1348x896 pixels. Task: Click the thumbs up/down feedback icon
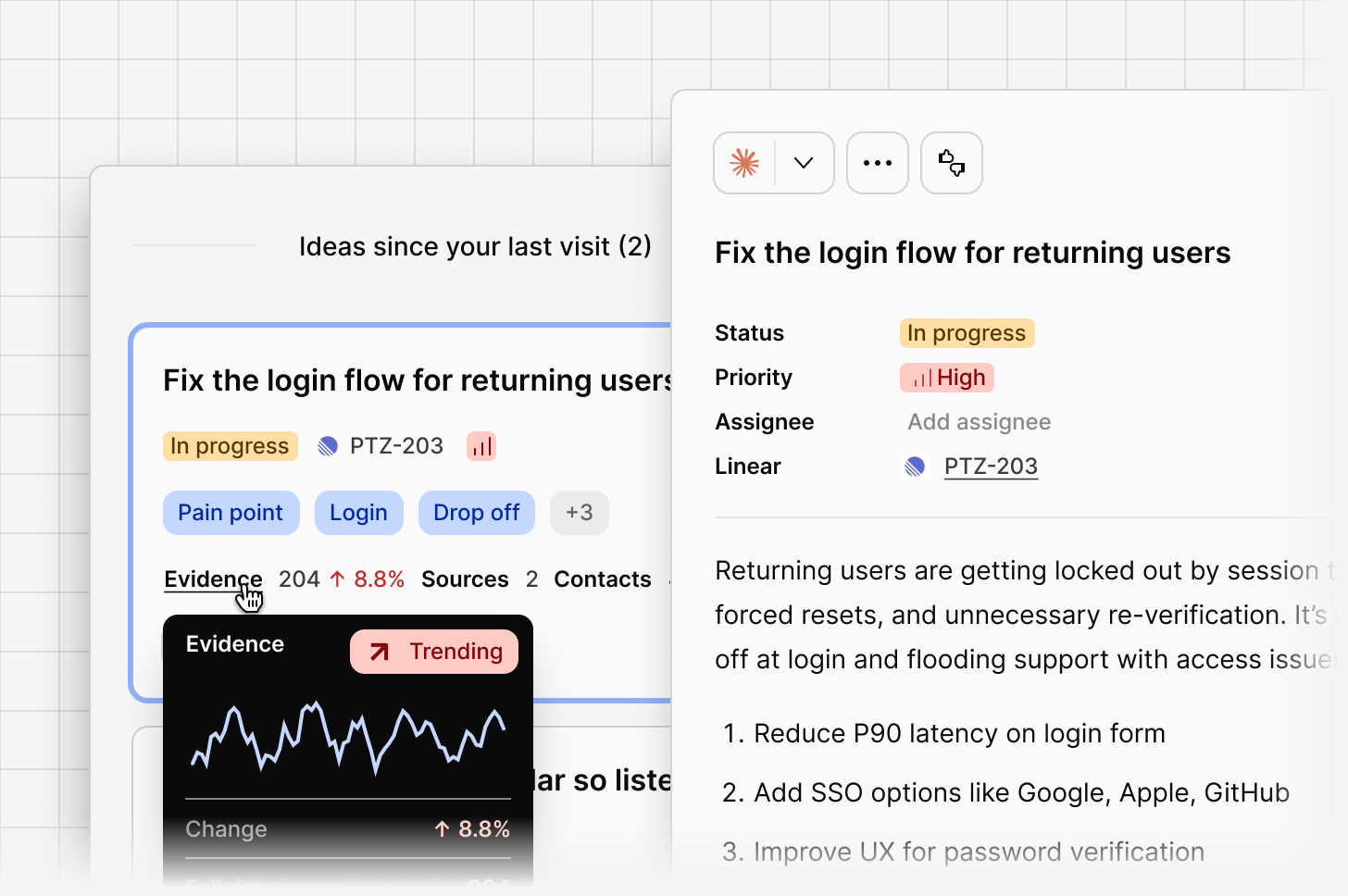click(952, 163)
